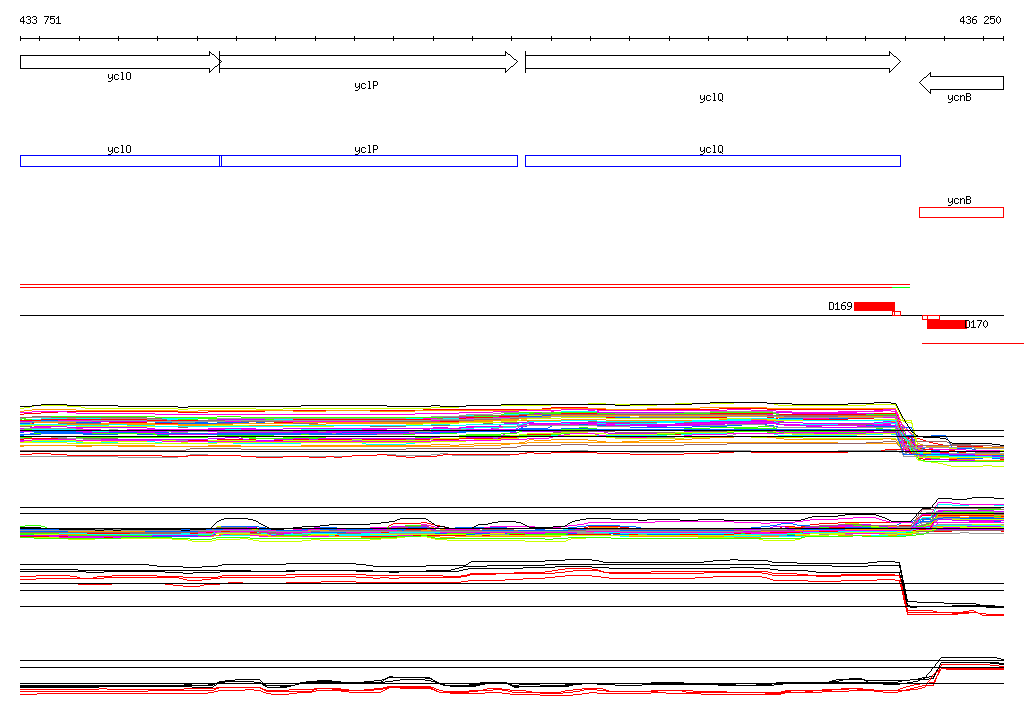This screenshot has height=714, width=1024.
Task: Click the D169 label text
Action: (840, 306)
